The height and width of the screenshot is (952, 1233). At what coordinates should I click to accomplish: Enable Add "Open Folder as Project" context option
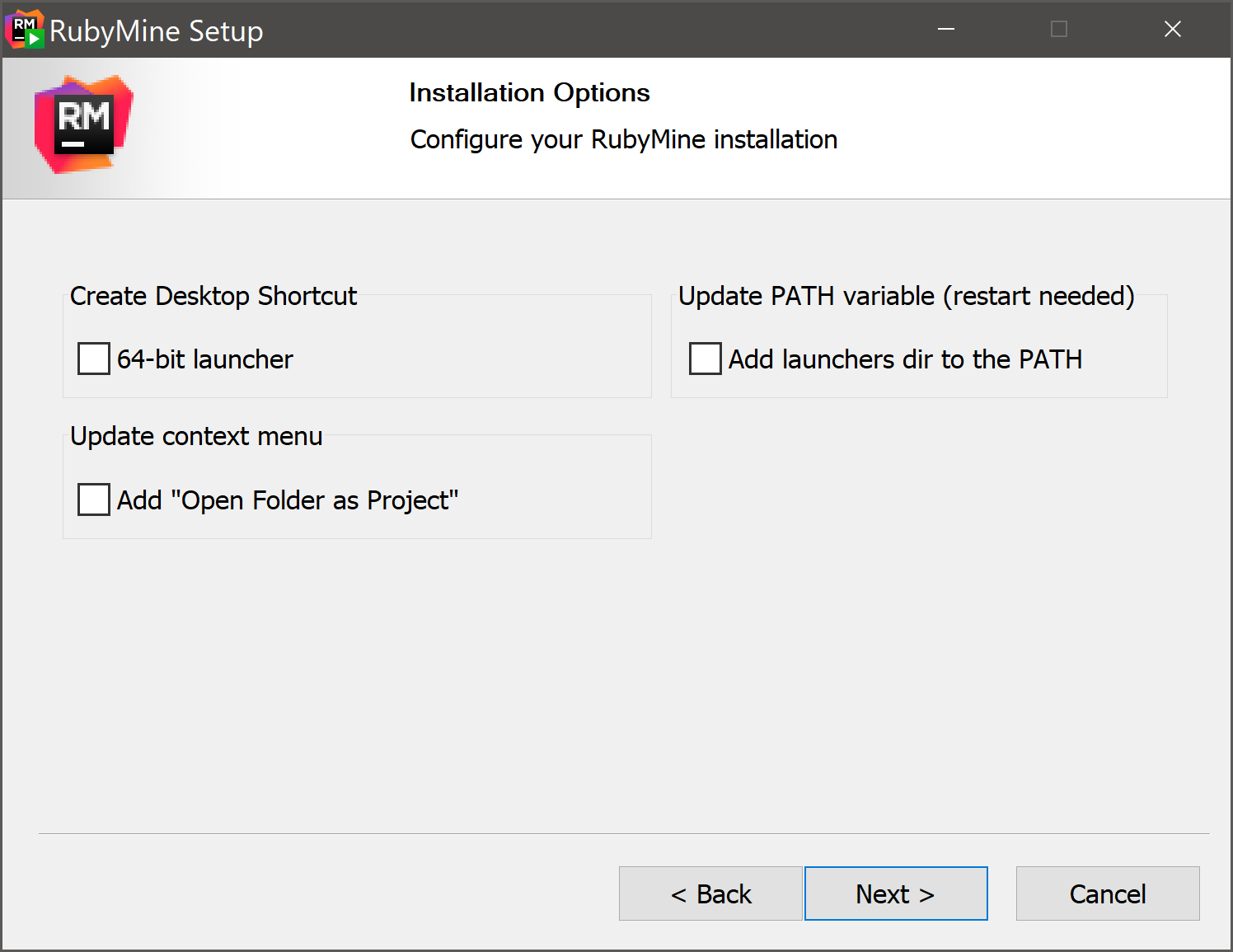point(93,499)
